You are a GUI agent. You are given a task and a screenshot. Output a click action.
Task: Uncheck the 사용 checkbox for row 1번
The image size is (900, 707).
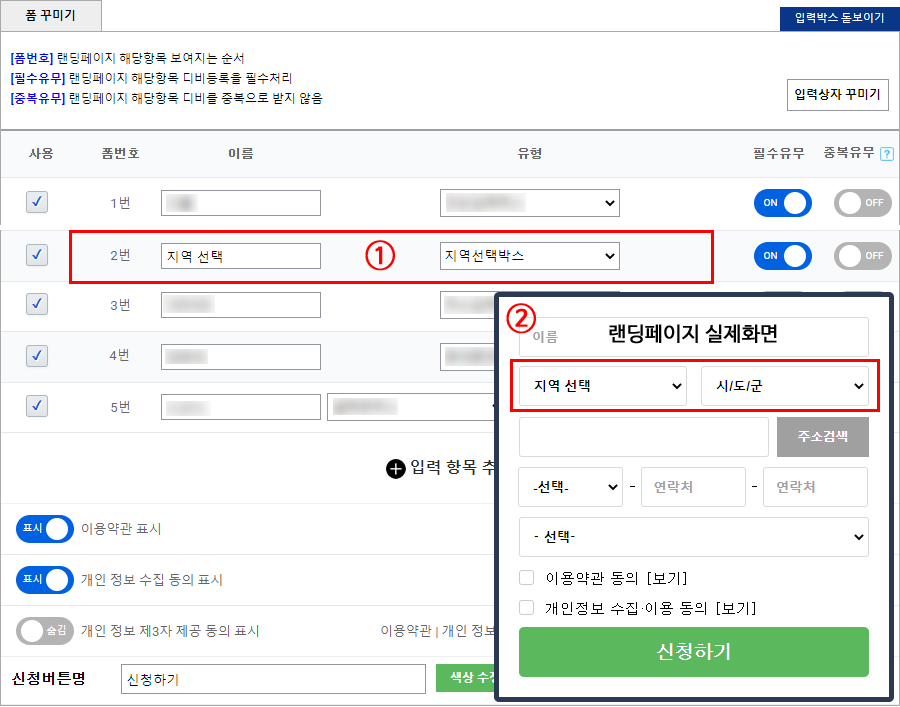coord(37,203)
